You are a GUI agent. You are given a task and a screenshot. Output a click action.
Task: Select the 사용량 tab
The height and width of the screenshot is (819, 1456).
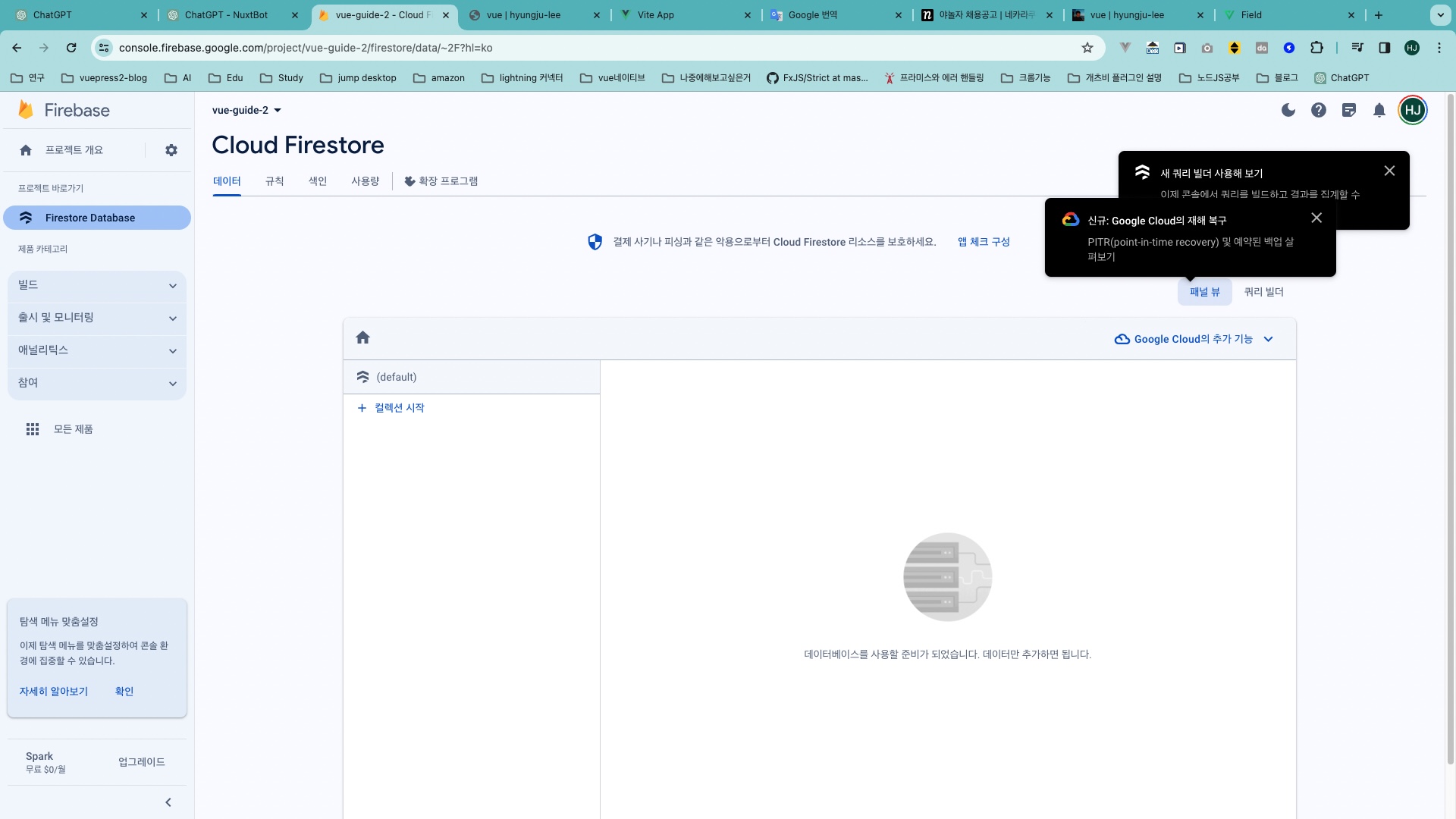point(365,181)
